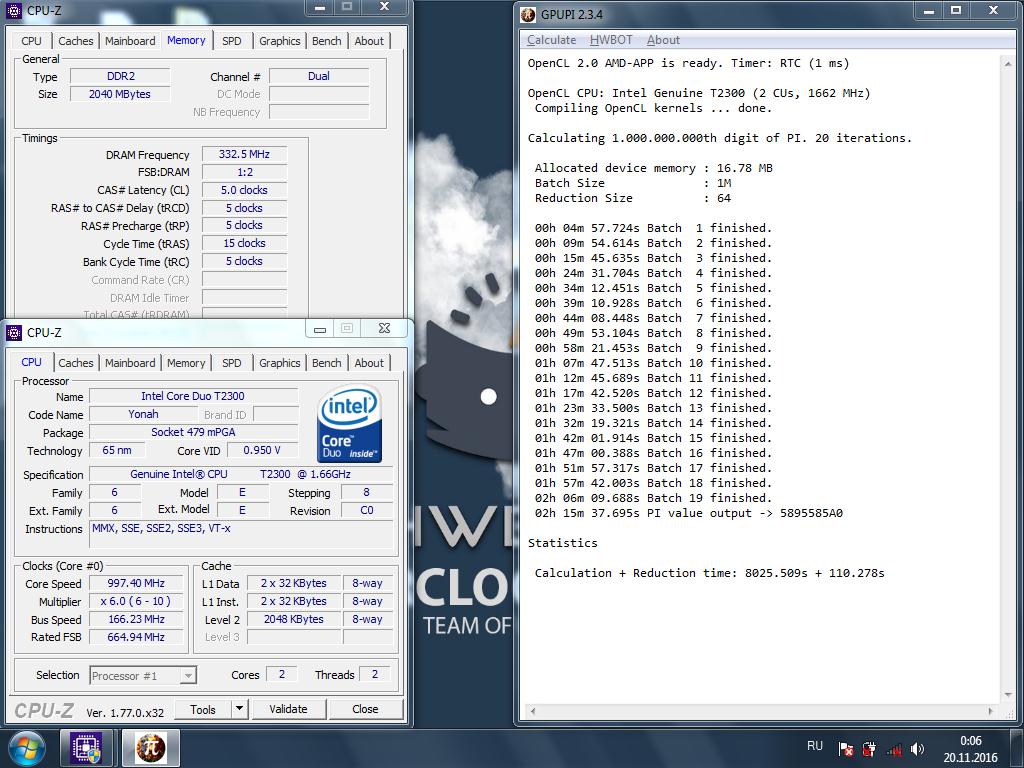Switch to Memory tab in bottom CPU-Z window

coord(186,362)
